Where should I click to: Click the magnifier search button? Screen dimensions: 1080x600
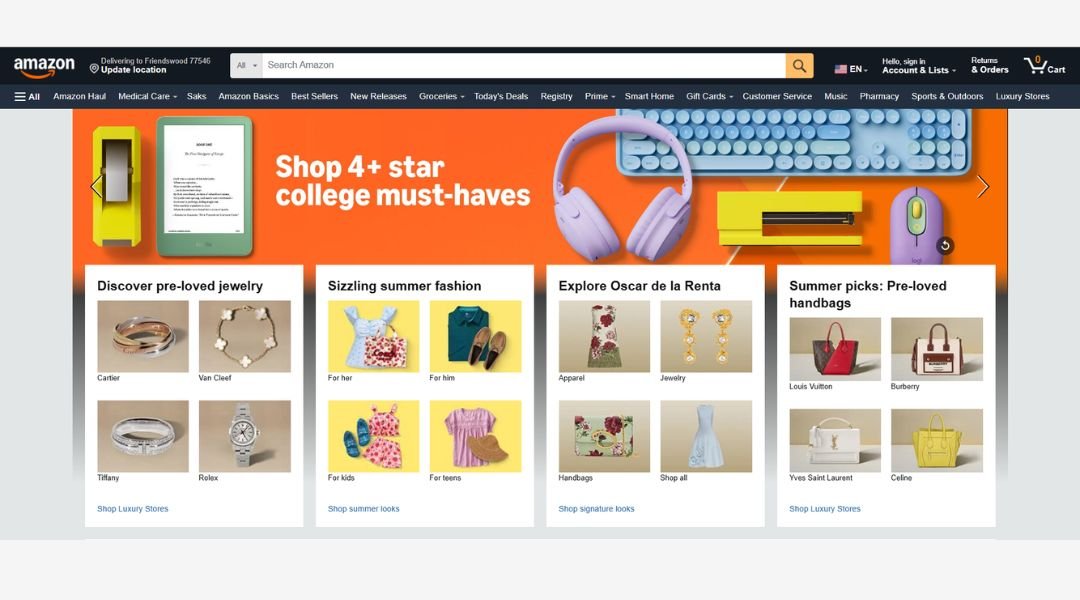click(799, 65)
